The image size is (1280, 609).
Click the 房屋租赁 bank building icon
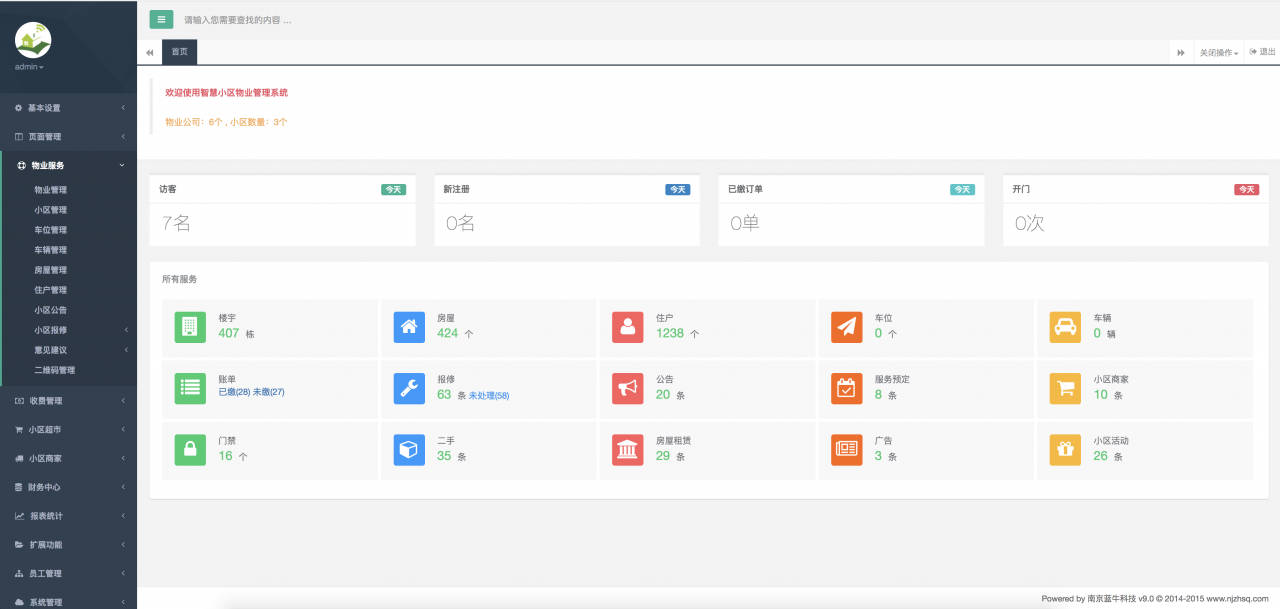[628, 450]
